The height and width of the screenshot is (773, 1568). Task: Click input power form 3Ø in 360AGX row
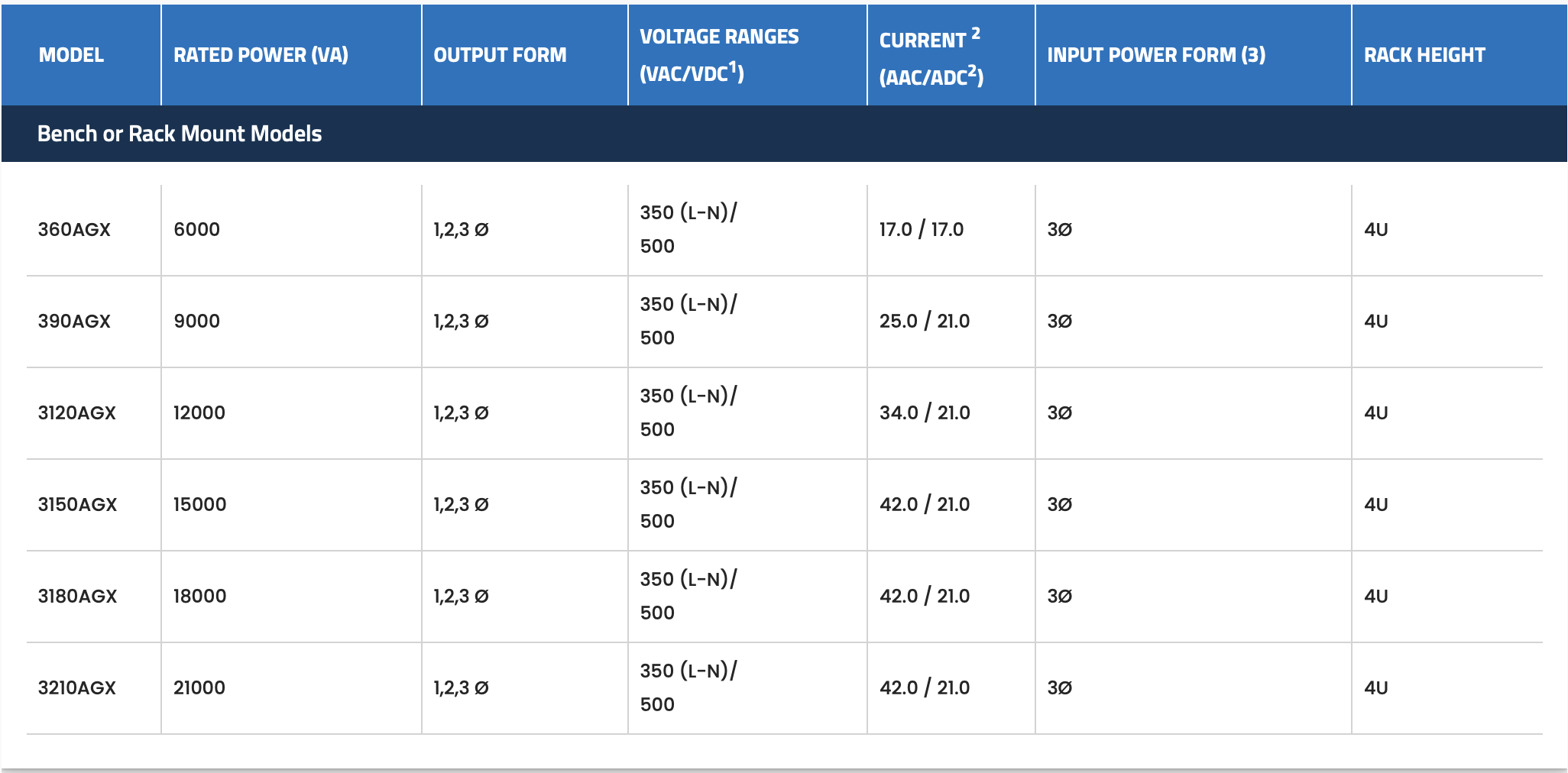(1059, 229)
